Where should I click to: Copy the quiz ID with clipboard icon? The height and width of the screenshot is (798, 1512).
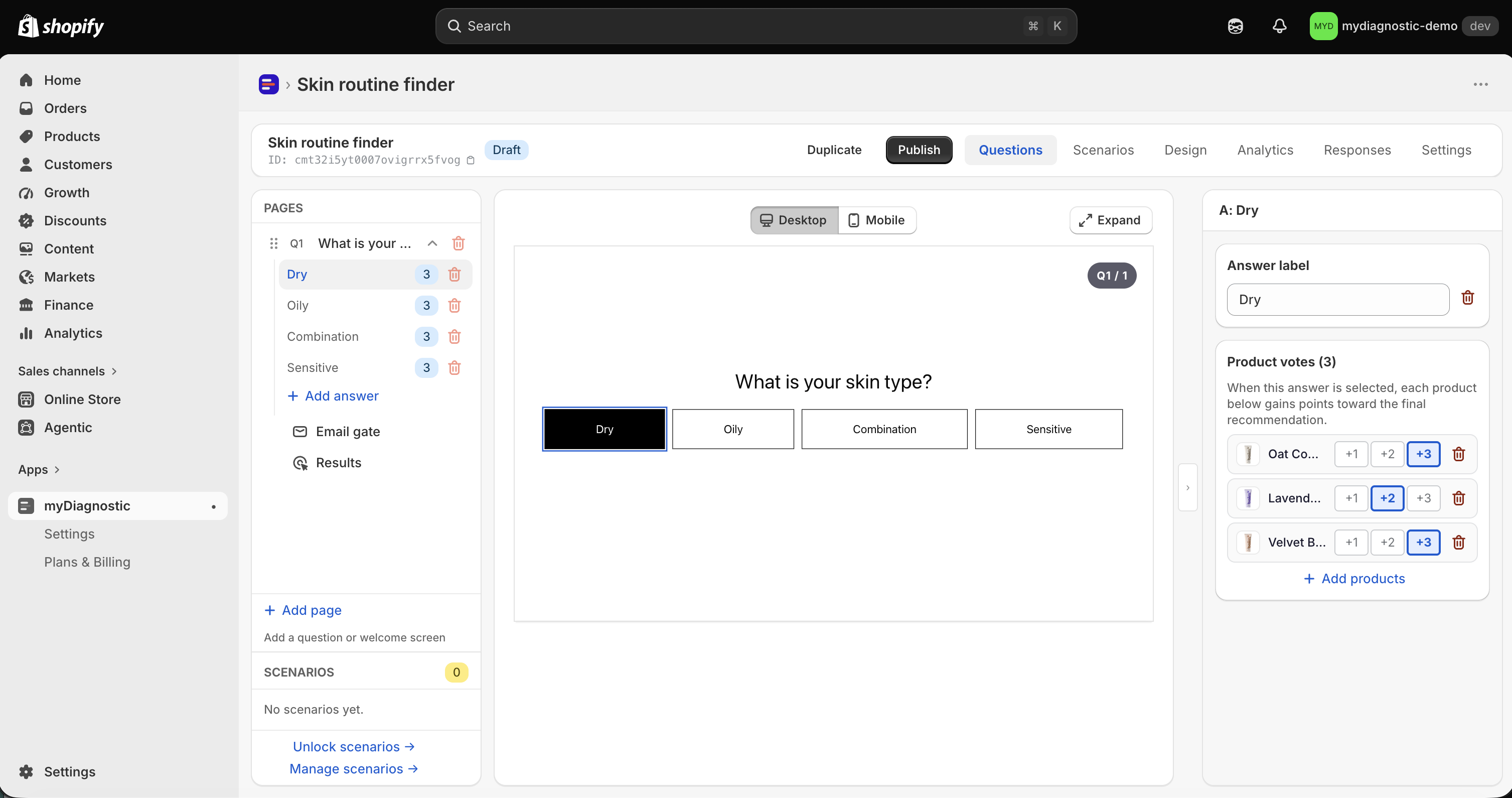click(470, 160)
